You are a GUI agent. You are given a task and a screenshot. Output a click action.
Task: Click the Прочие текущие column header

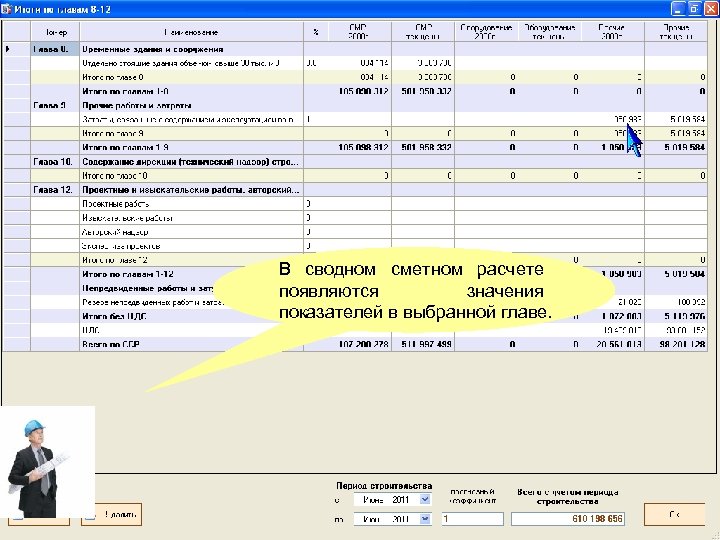tap(676, 32)
